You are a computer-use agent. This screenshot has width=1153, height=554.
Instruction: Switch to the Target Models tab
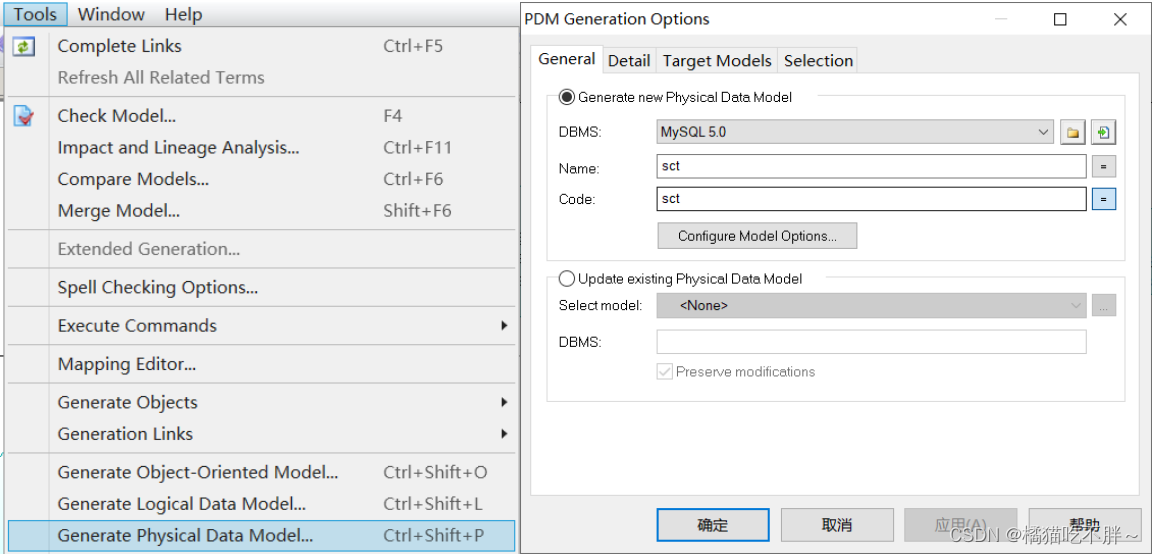coord(717,61)
